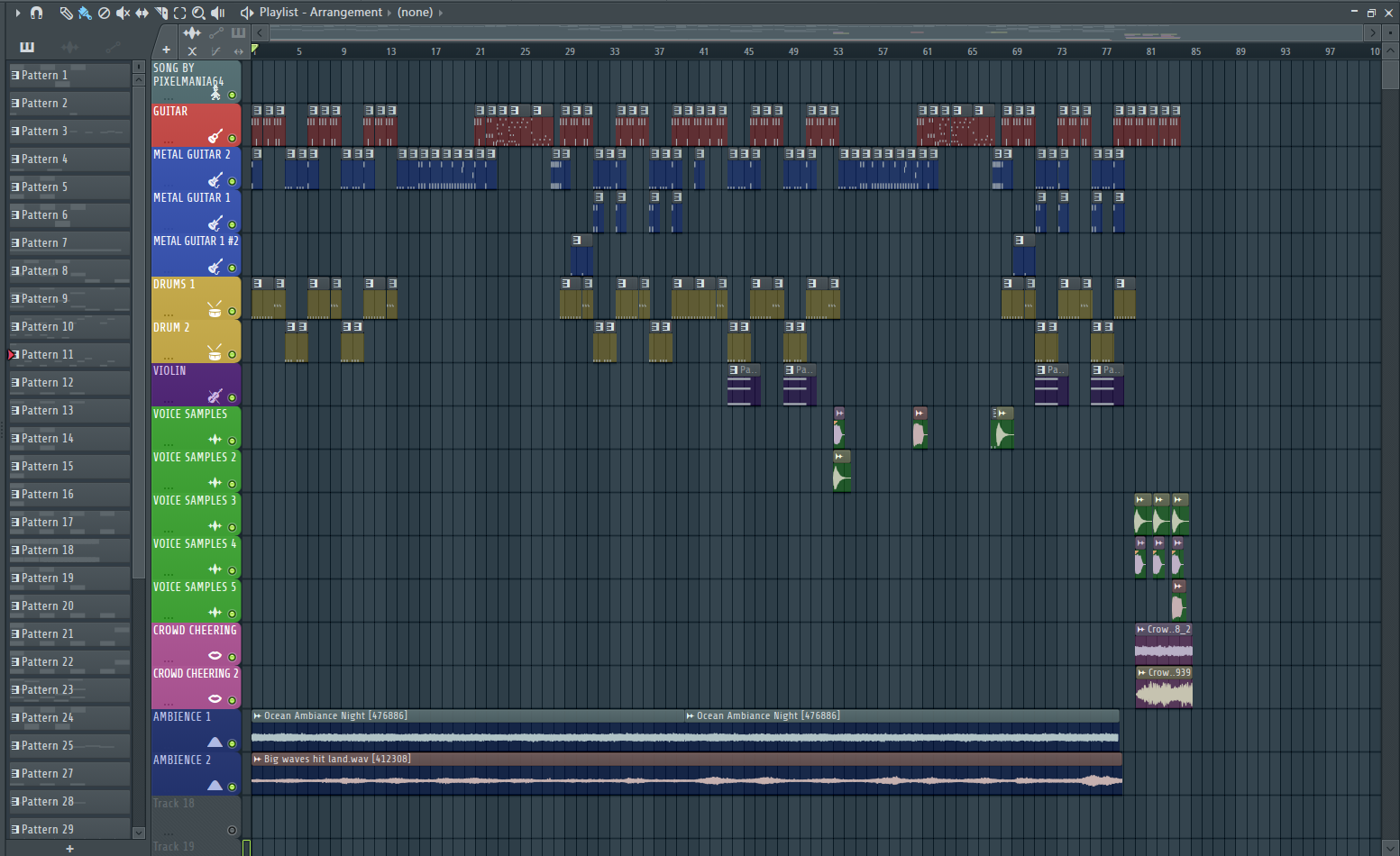Select the Track 18 empty track header
The height and width of the screenshot is (856, 1400).
pyautogui.click(x=197, y=817)
